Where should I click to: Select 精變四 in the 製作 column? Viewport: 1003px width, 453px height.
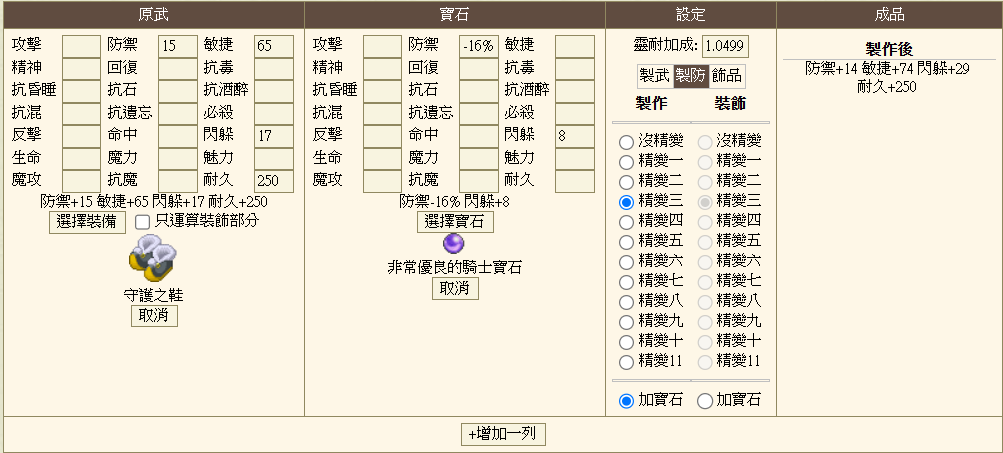(626, 222)
